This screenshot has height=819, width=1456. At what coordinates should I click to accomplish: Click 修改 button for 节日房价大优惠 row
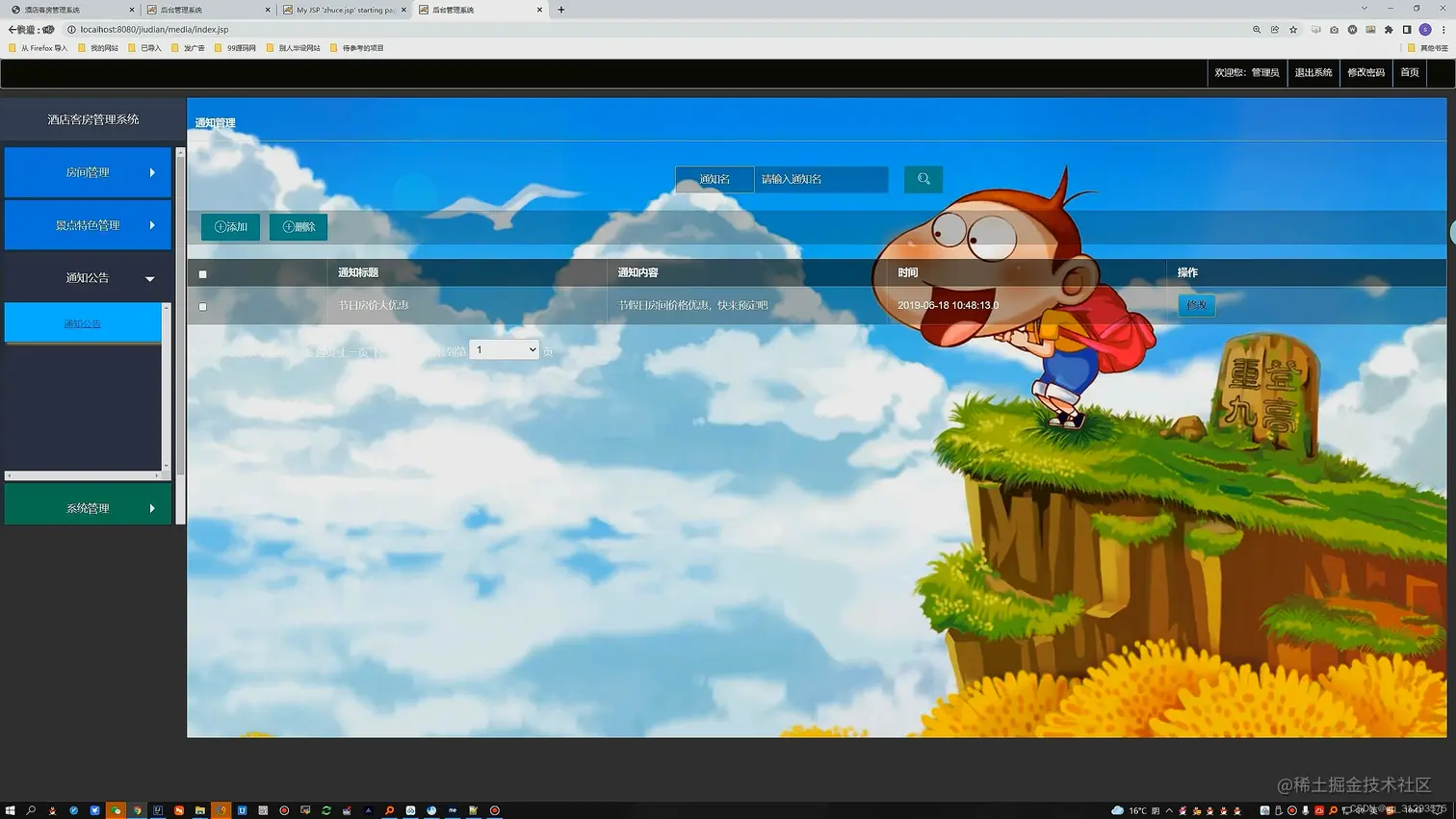(x=1196, y=305)
